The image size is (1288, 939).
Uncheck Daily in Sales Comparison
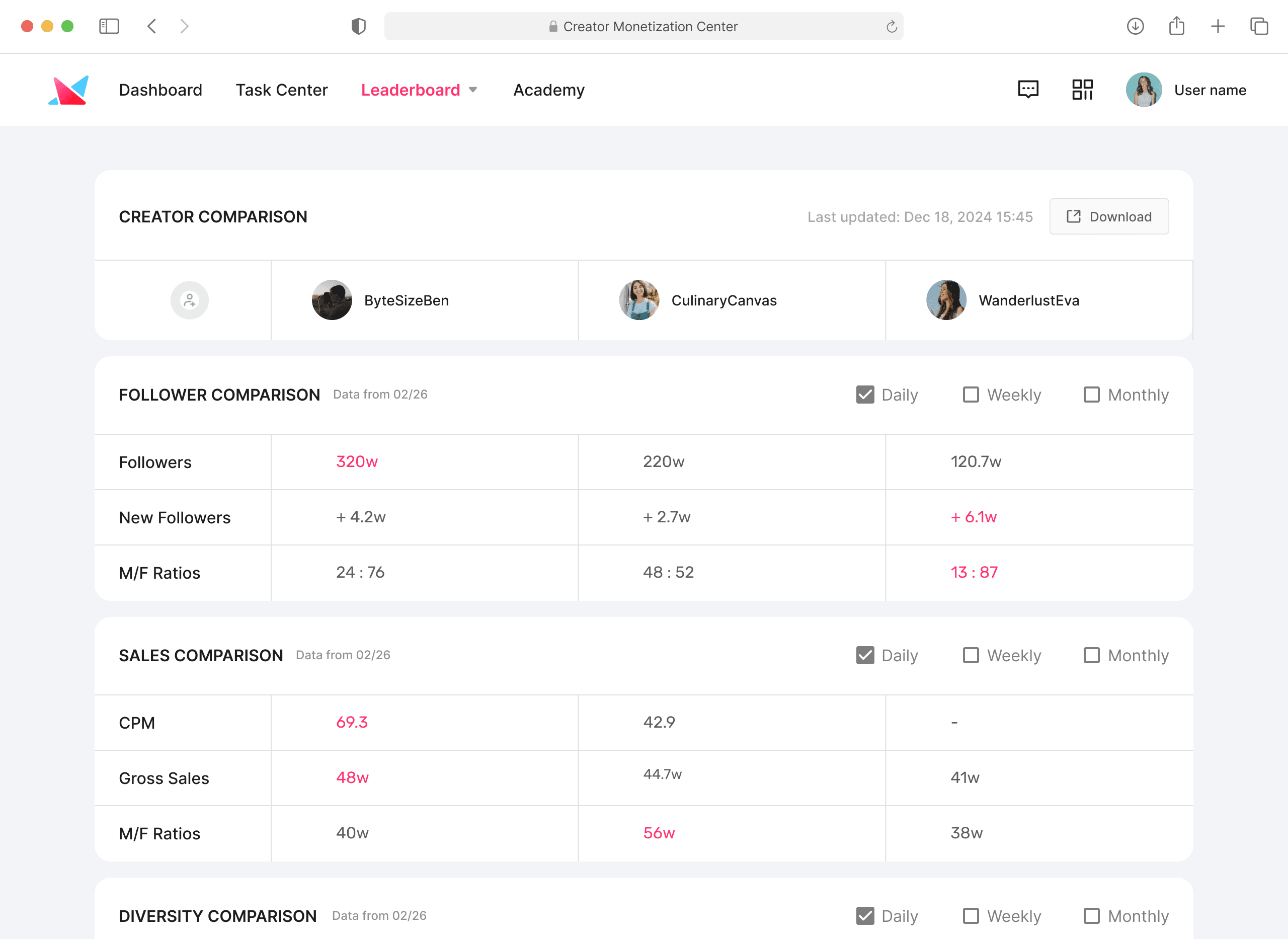pos(865,655)
